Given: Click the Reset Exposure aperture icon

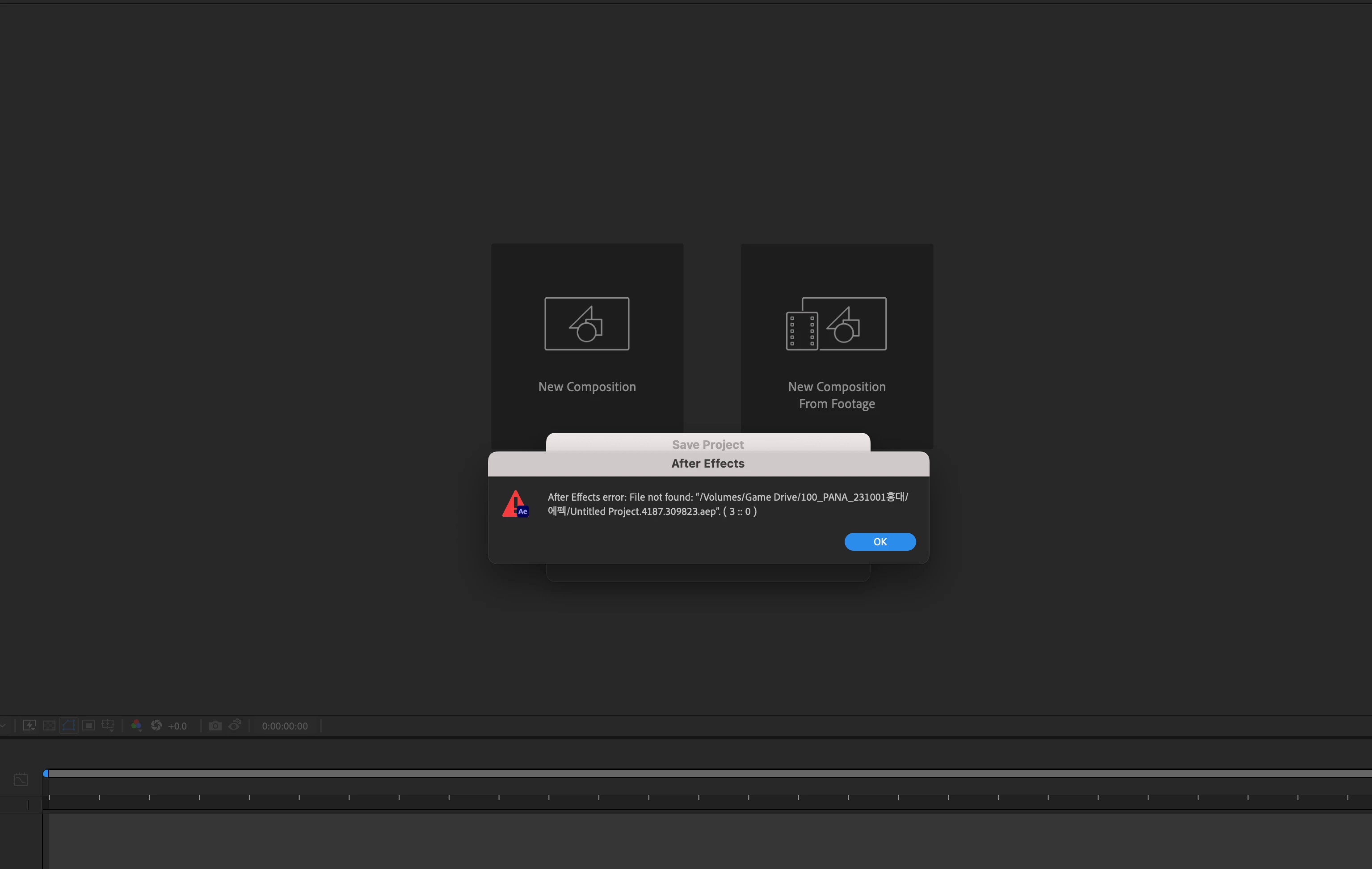Looking at the screenshot, I should pyautogui.click(x=156, y=726).
